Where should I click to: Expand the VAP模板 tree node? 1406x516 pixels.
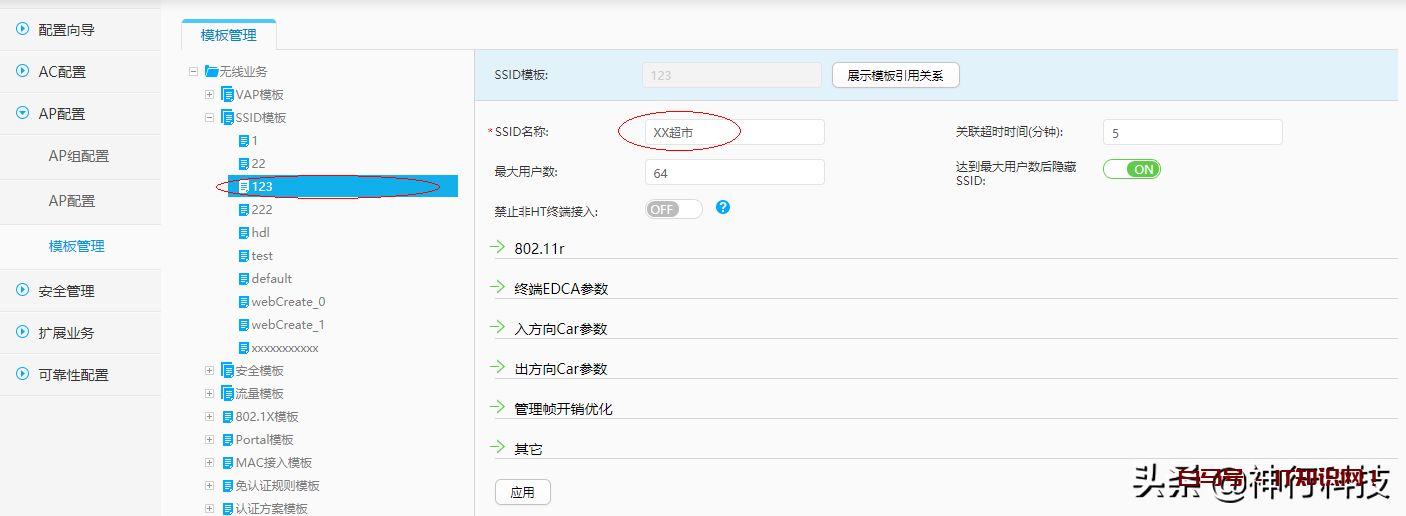point(209,95)
